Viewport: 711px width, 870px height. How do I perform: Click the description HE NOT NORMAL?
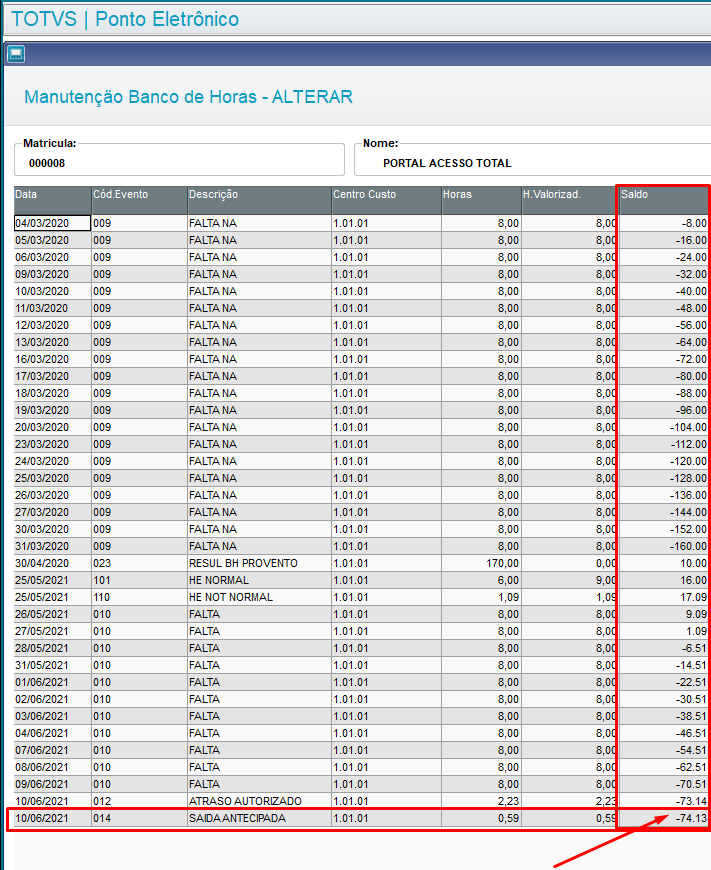(x=231, y=597)
